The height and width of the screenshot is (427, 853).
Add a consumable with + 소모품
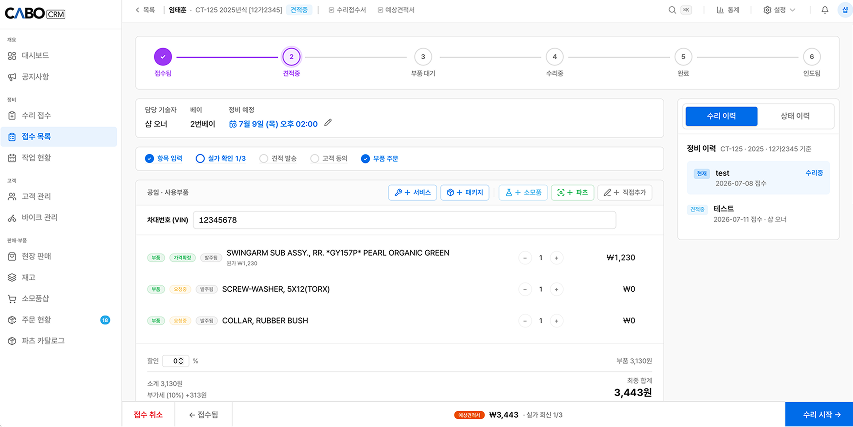[x=523, y=193]
